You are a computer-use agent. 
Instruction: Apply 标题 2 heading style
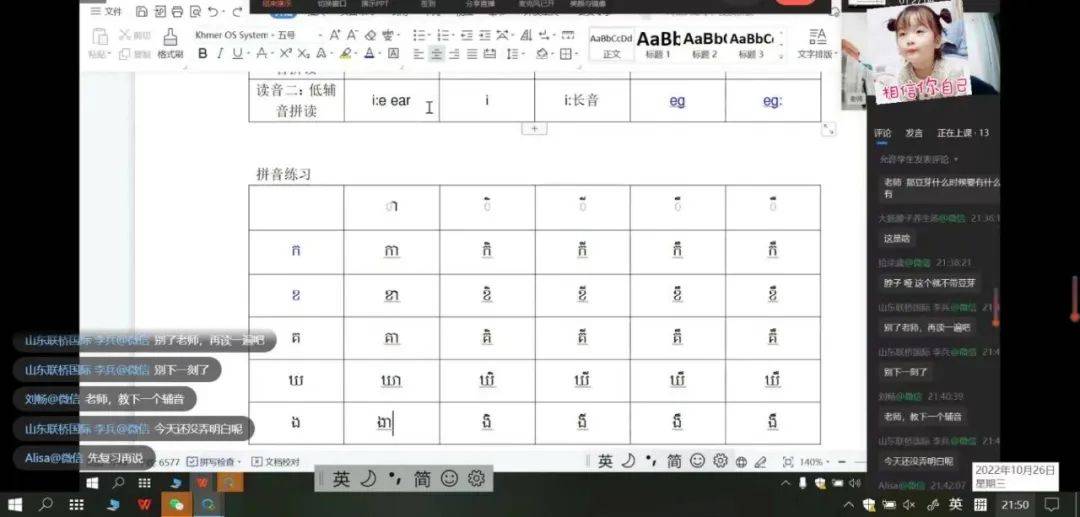(705, 45)
